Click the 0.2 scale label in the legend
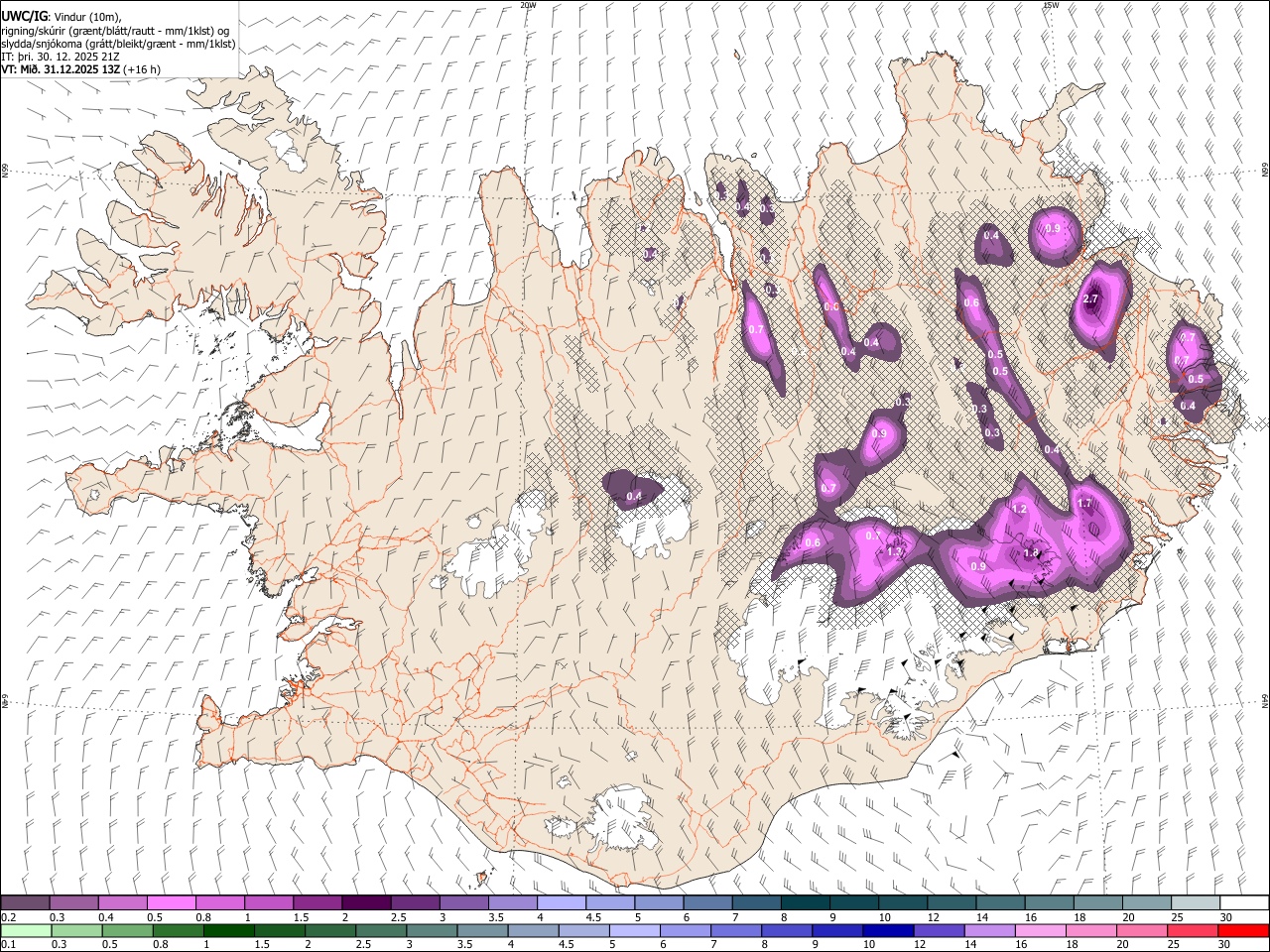 click(10, 917)
